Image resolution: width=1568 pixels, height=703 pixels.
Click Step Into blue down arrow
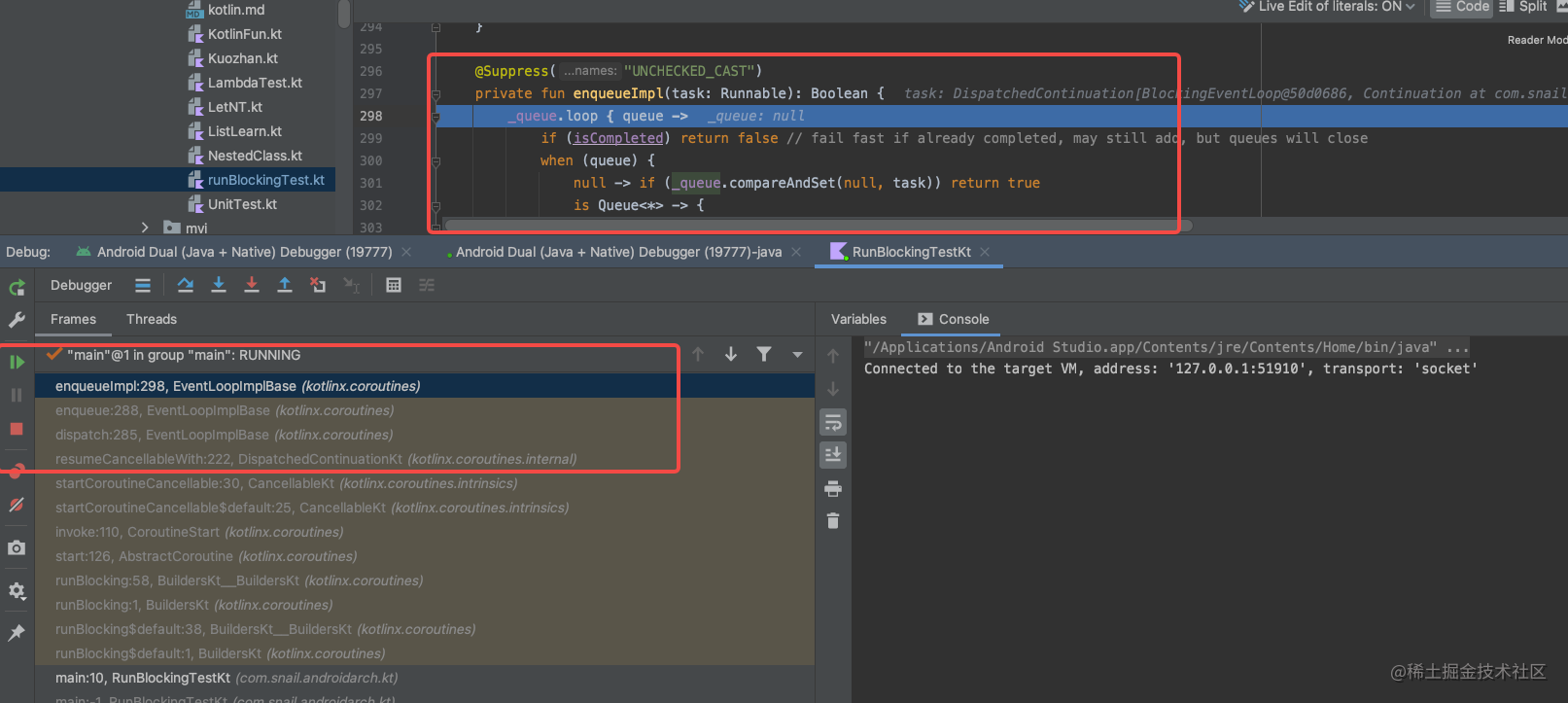(x=219, y=285)
